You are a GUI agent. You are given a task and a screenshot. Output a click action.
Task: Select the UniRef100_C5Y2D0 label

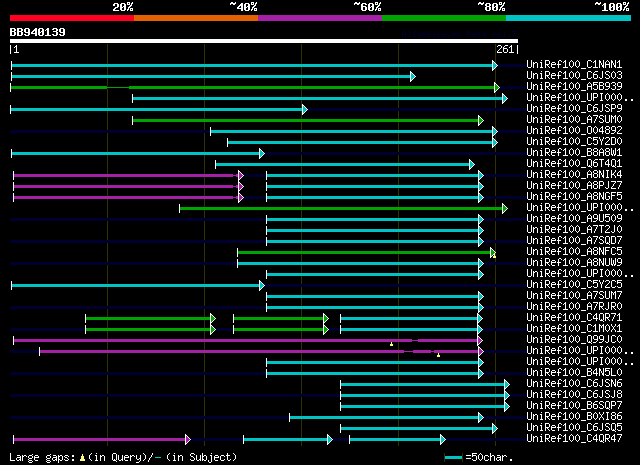tap(574, 141)
